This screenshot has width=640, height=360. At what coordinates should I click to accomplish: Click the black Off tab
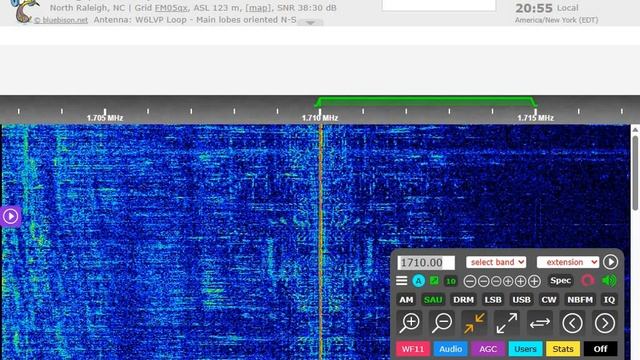(x=600, y=349)
